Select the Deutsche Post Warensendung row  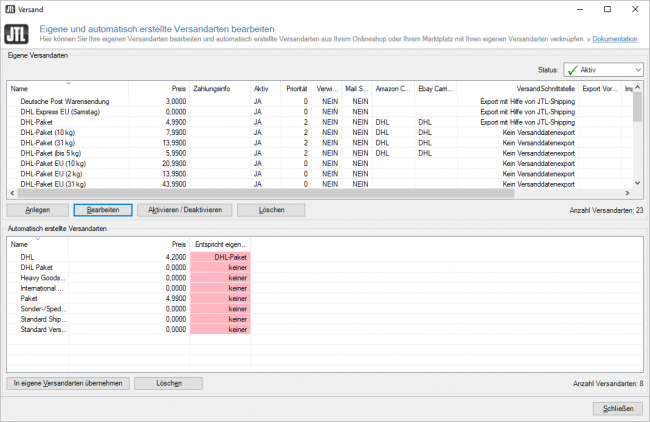(320, 102)
